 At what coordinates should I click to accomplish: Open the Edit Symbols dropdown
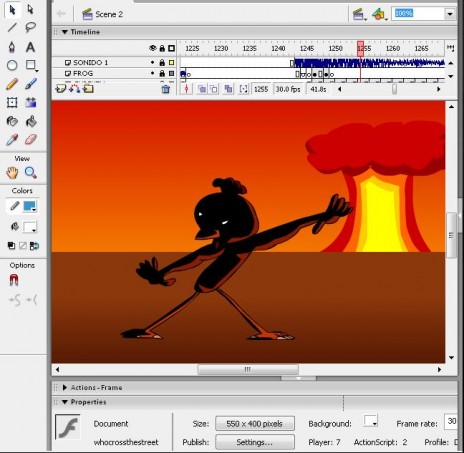[379, 14]
